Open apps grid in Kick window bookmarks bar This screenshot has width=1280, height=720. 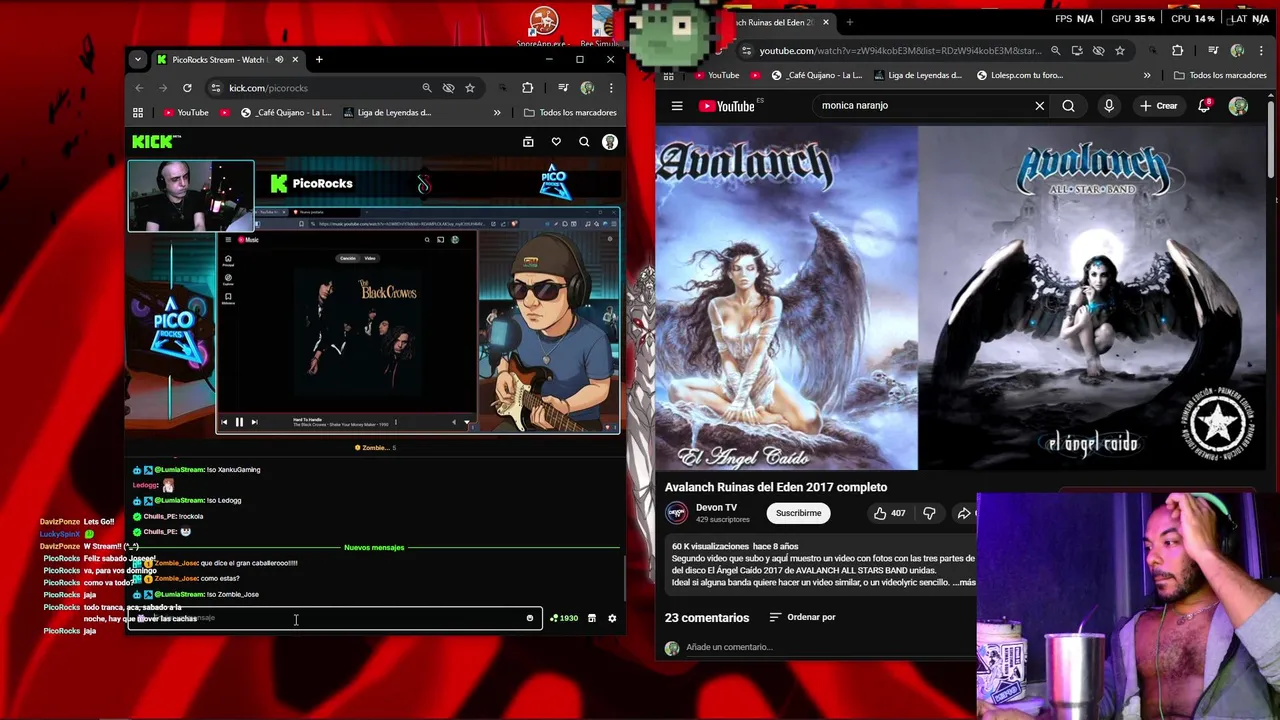tap(138, 113)
